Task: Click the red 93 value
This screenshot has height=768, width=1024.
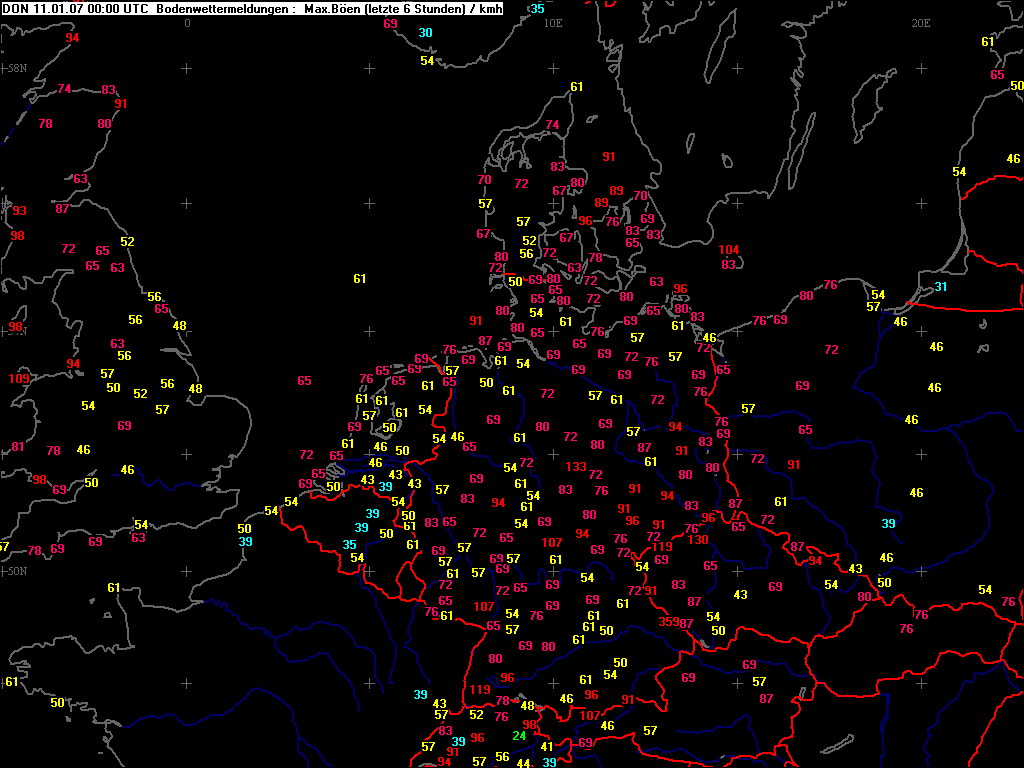Action: click(x=20, y=211)
